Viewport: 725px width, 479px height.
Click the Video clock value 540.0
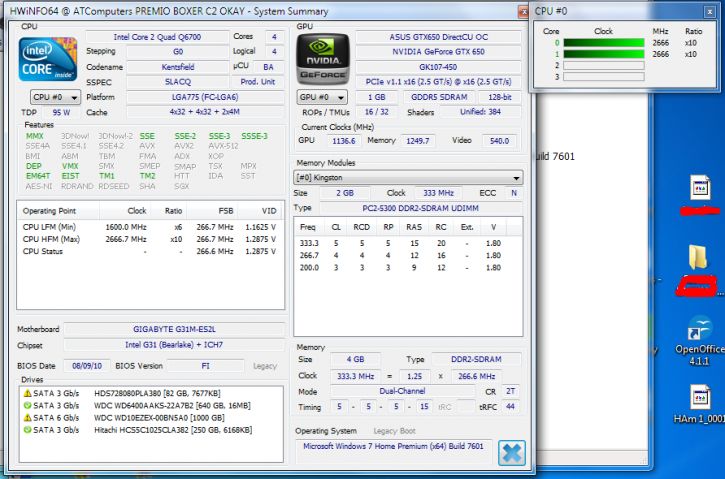coord(499,141)
